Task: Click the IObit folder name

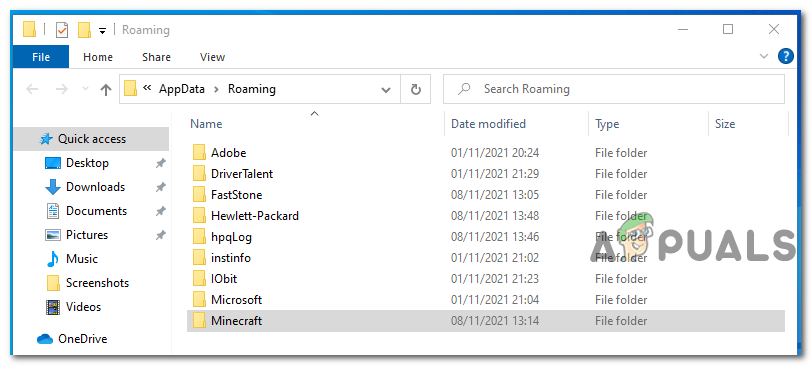Action: (224, 279)
